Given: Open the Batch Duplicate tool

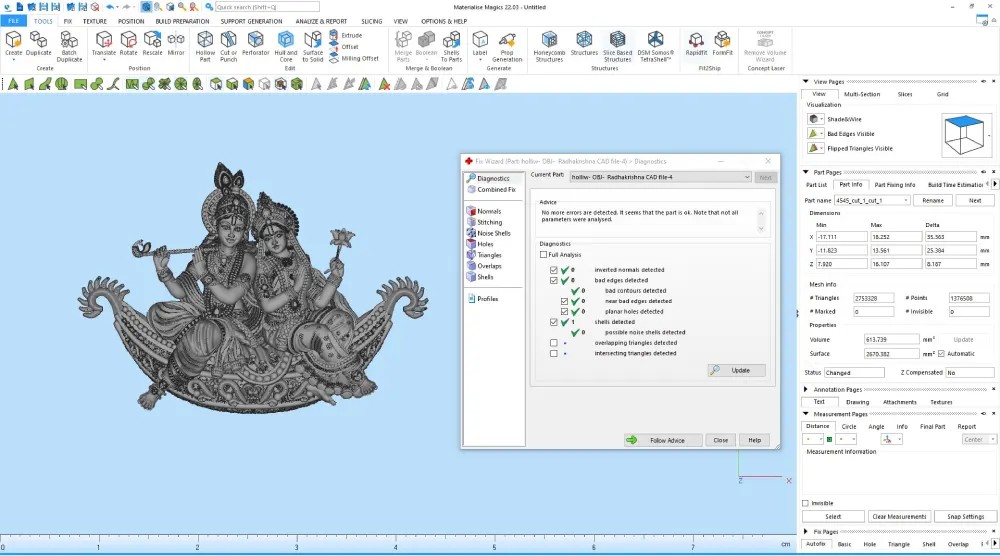Looking at the screenshot, I should tap(69, 47).
